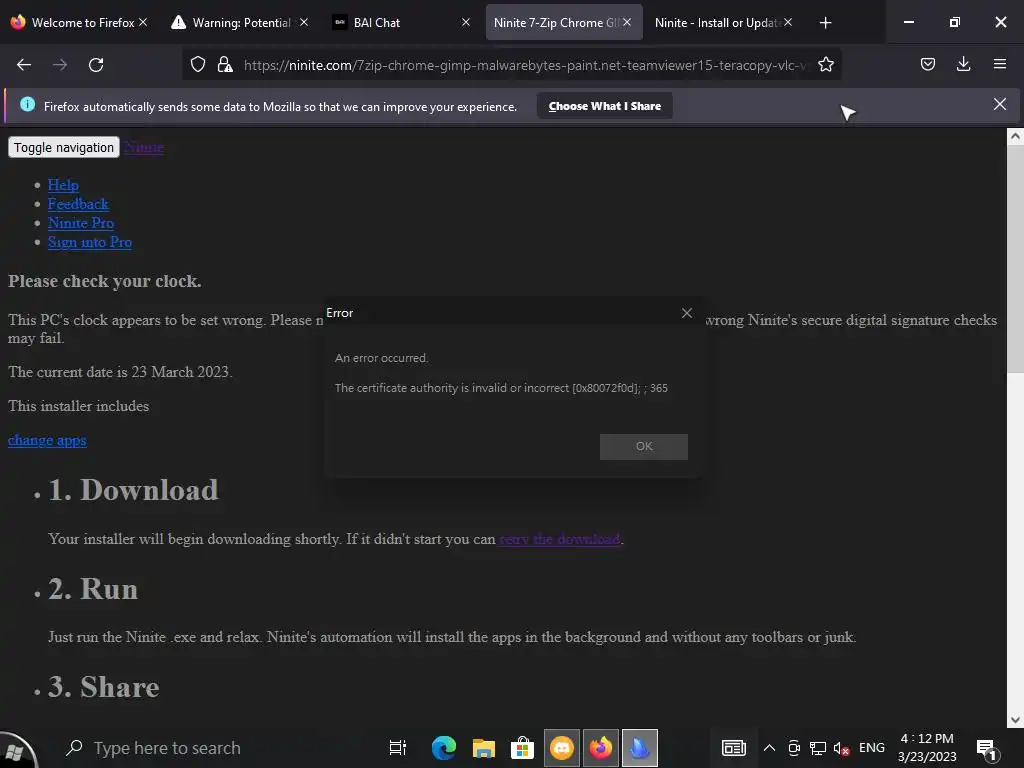Open File Explorer from the taskbar
1024x768 pixels.
coord(483,748)
